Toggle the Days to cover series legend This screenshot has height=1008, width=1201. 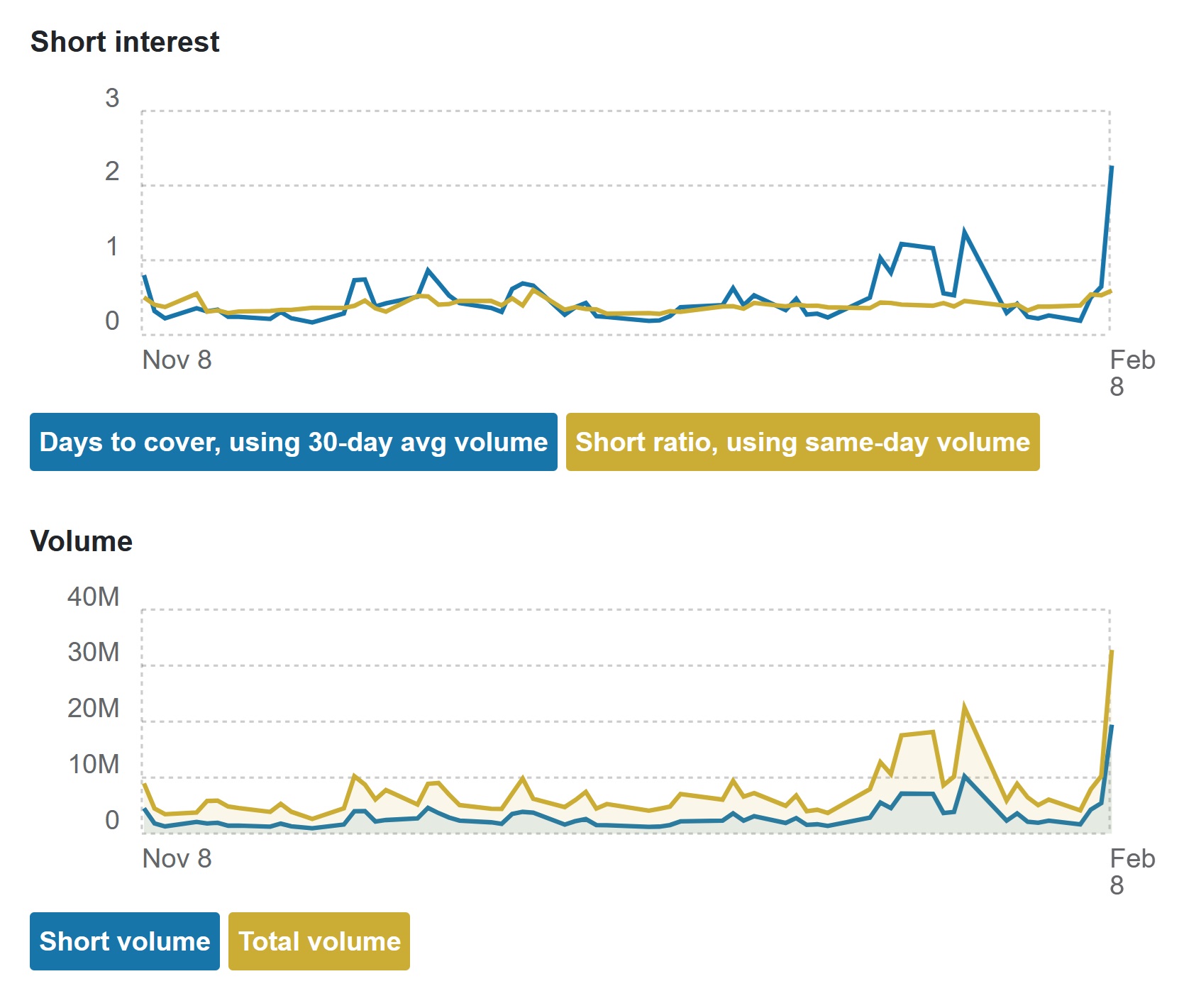click(x=293, y=442)
